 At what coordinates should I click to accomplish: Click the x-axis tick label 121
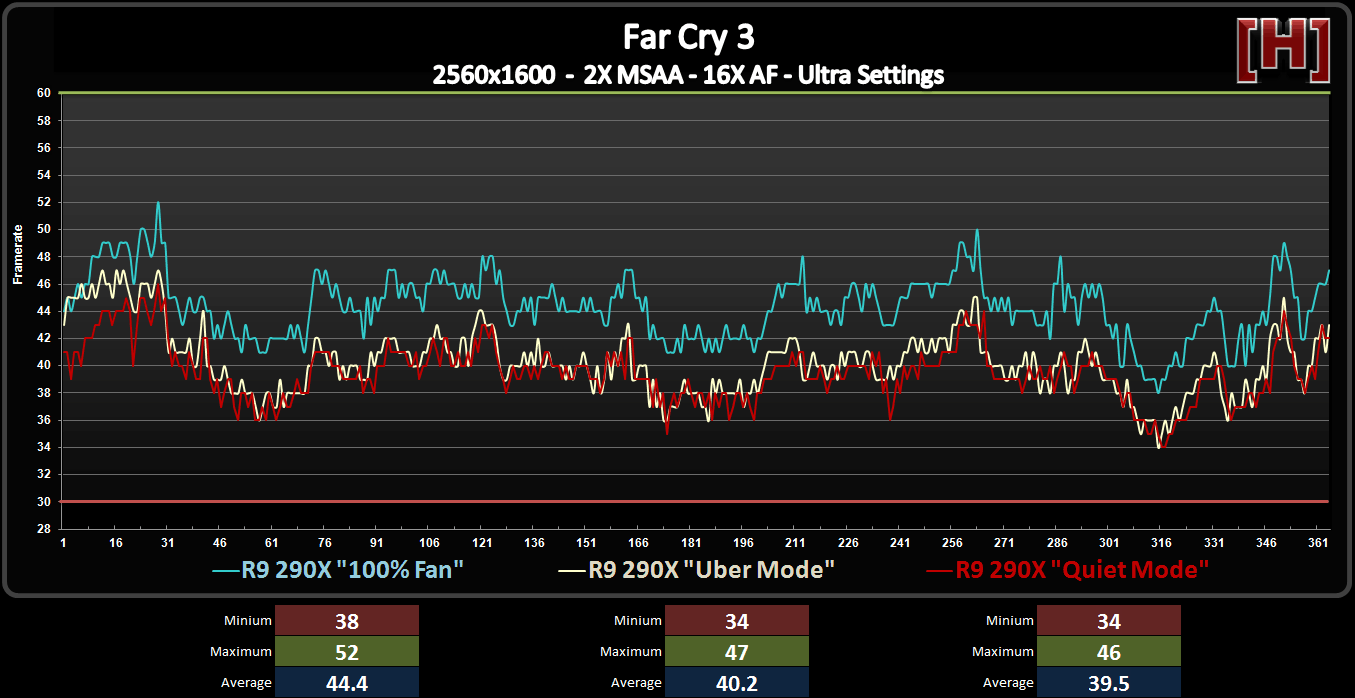(x=481, y=542)
